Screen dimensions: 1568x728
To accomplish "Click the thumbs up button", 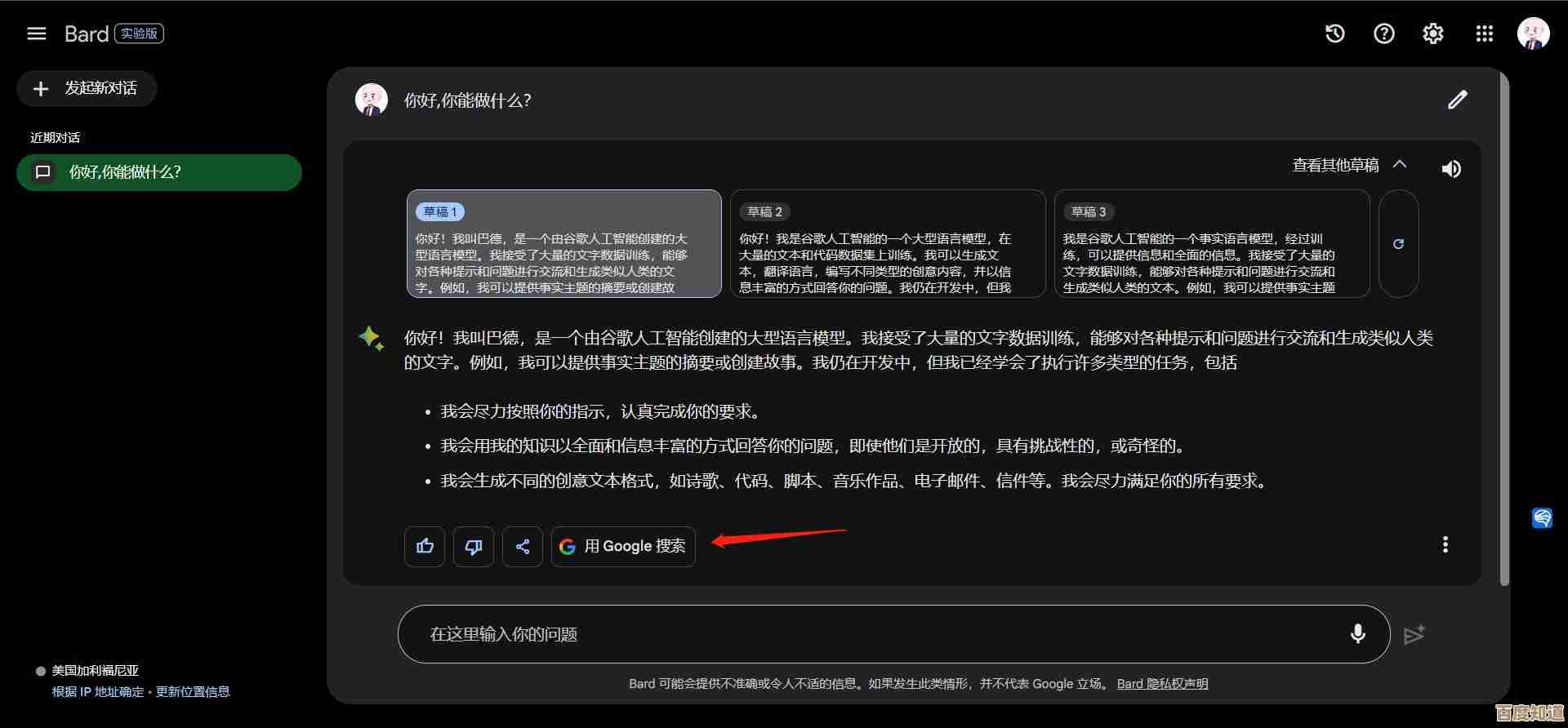I will 425,546.
